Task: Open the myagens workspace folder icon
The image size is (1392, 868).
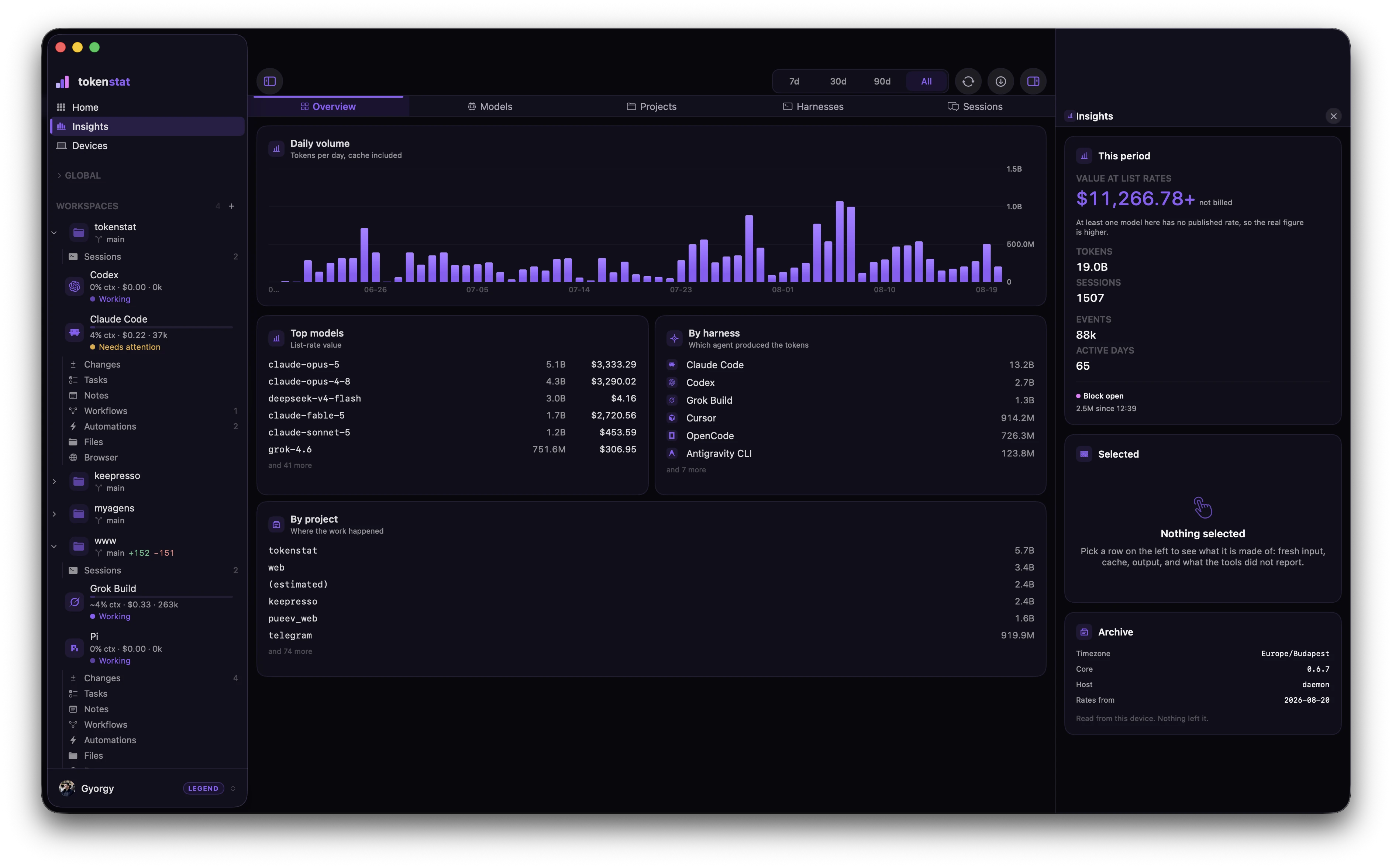Action: (x=79, y=514)
